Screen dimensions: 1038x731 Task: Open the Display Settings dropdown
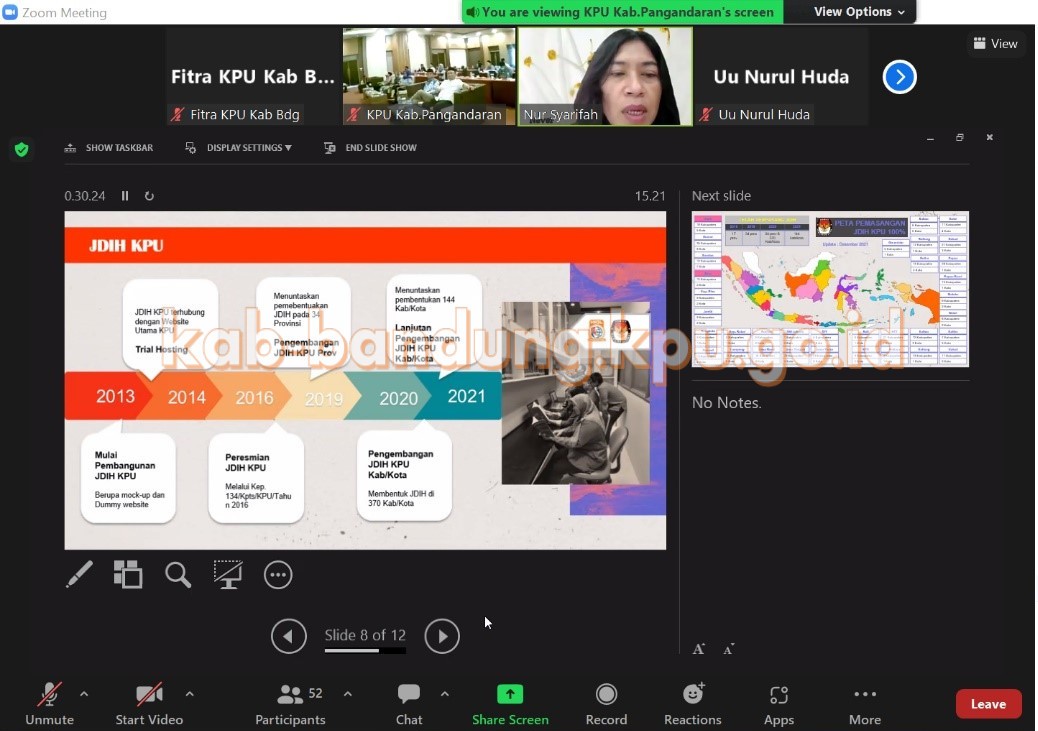[240, 148]
